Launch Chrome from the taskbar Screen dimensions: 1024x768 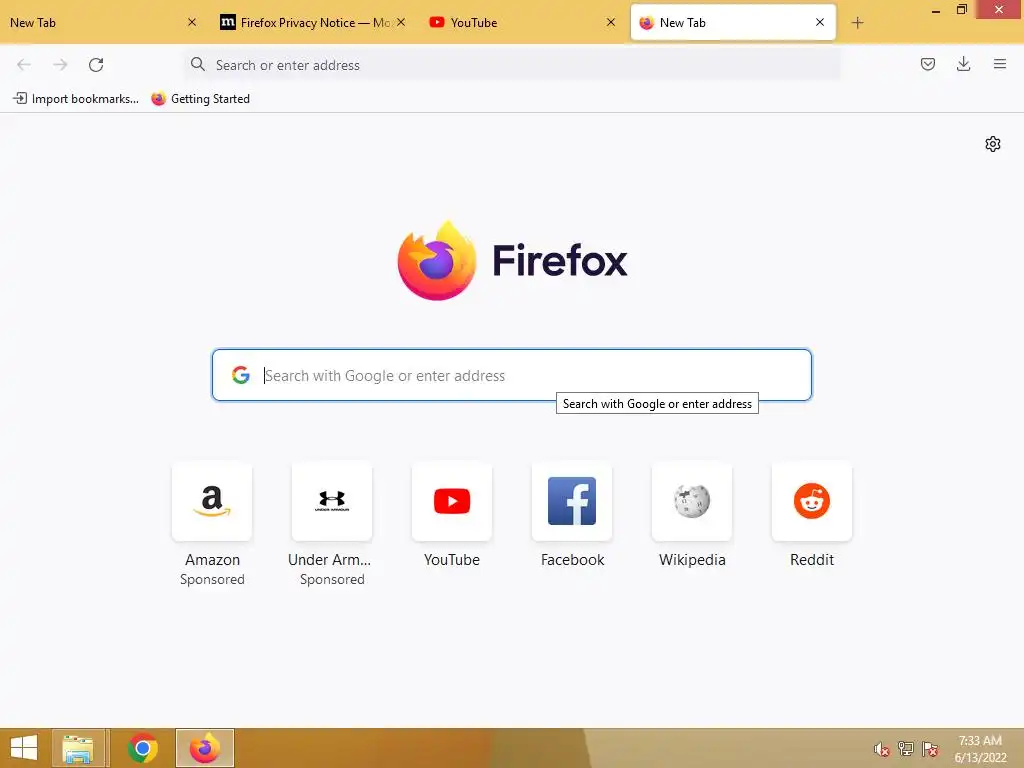click(142, 748)
